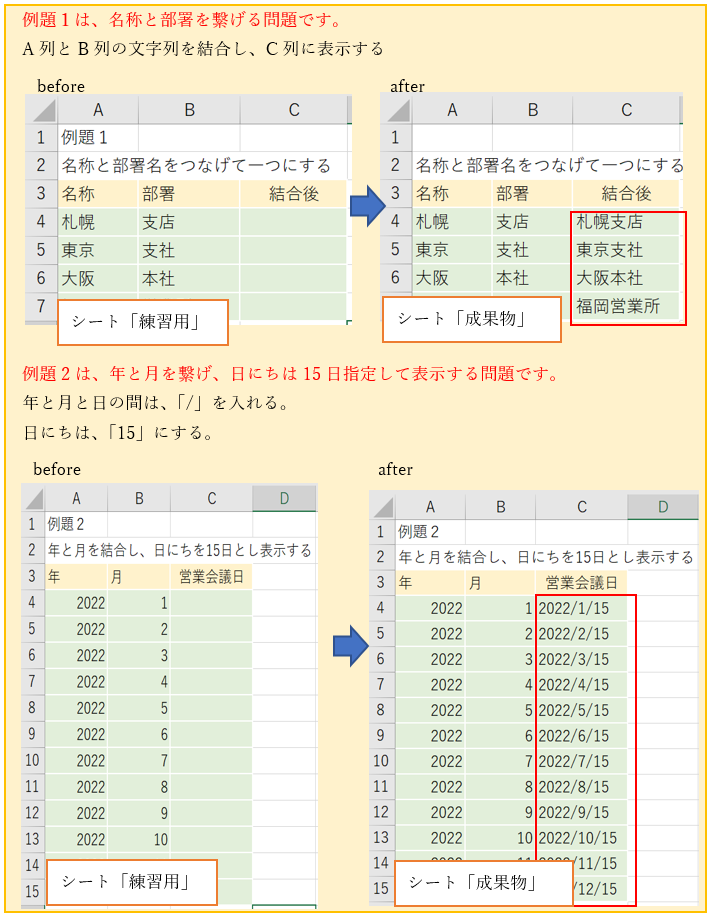Viewport: 711px width, 918px height.
Task: Select the cell showing 2022/1/15
Action: click(x=574, y=608)
